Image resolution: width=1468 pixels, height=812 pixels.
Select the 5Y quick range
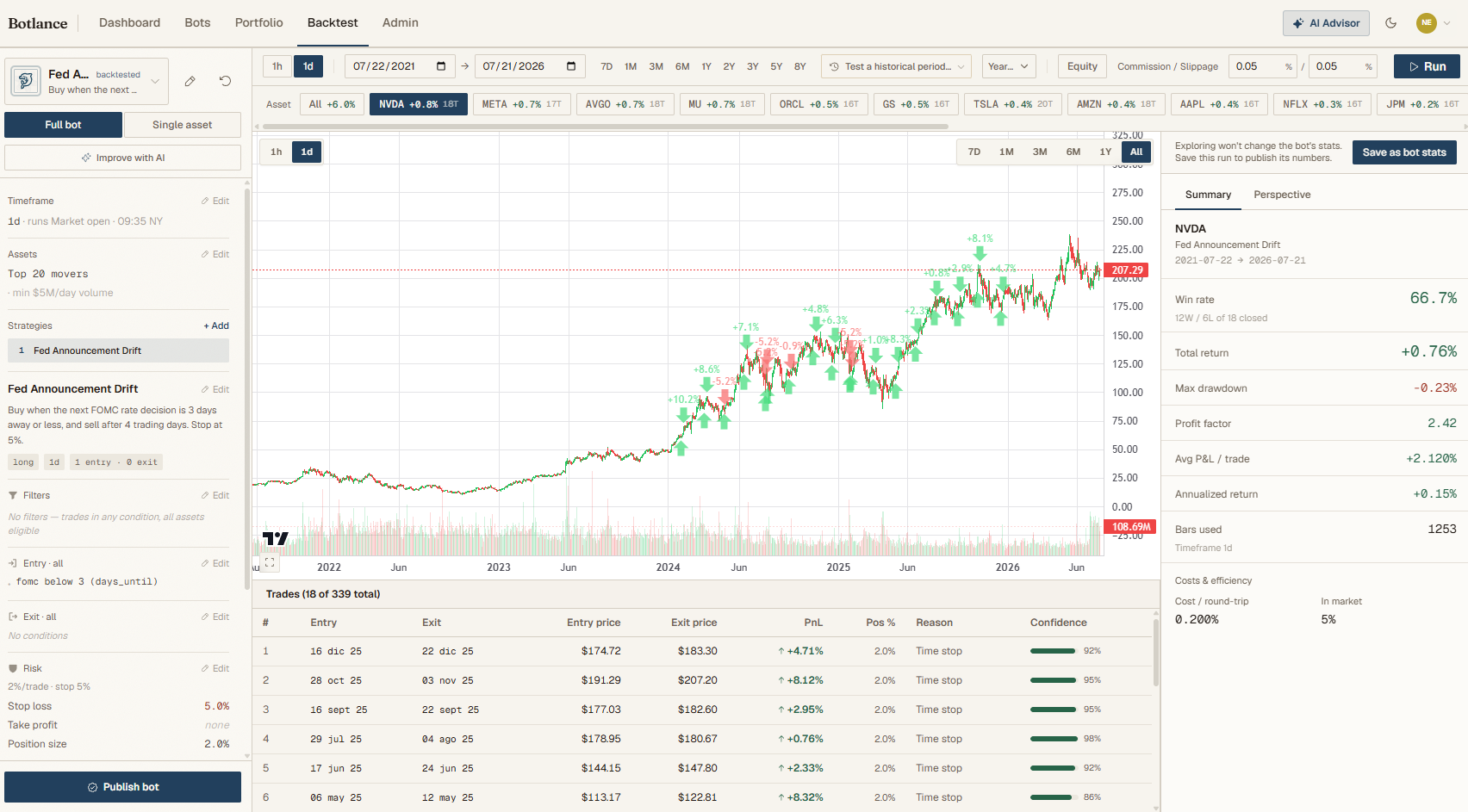[776, 66]
